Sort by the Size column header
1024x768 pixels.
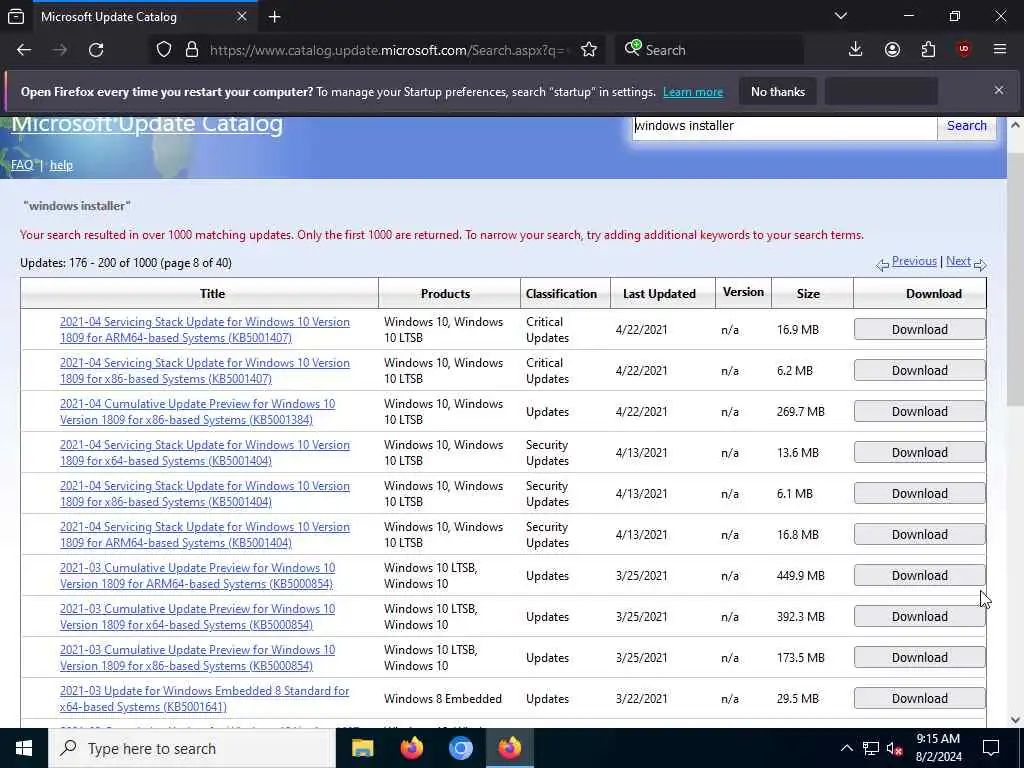tap(808, 294)
